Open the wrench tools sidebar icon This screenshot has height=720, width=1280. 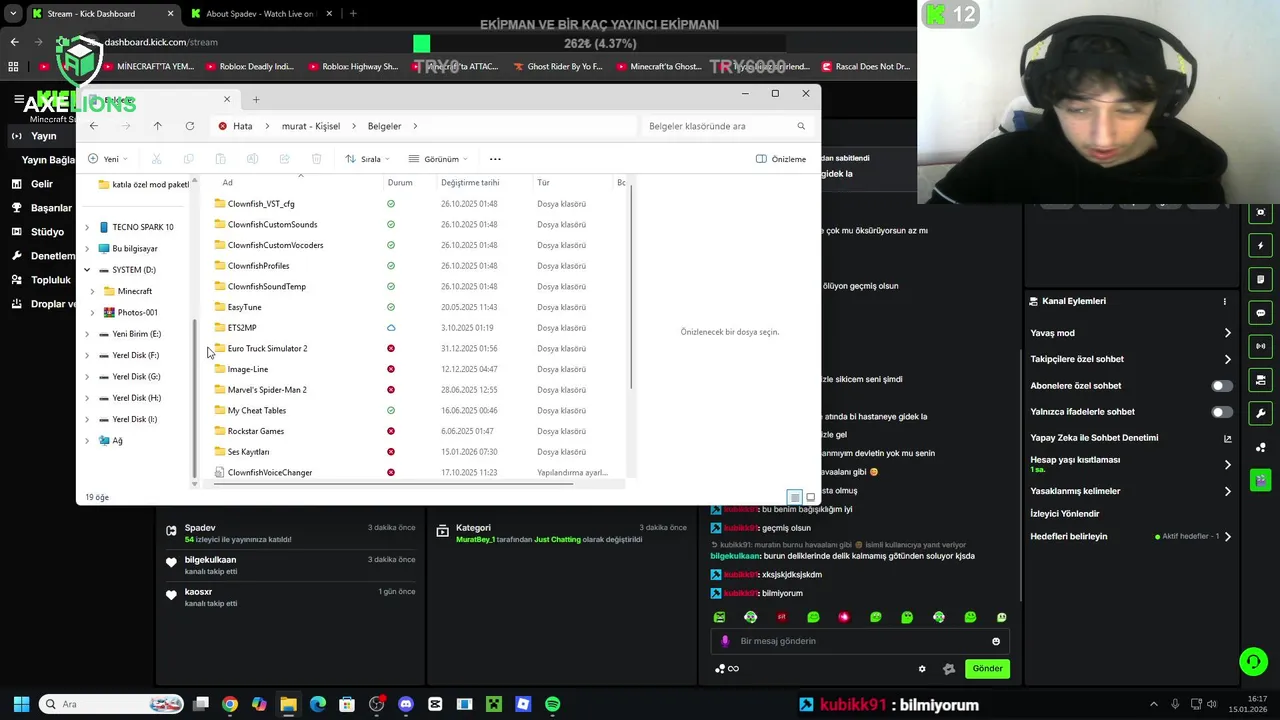pyautogui.click(x=1261, y=414)
